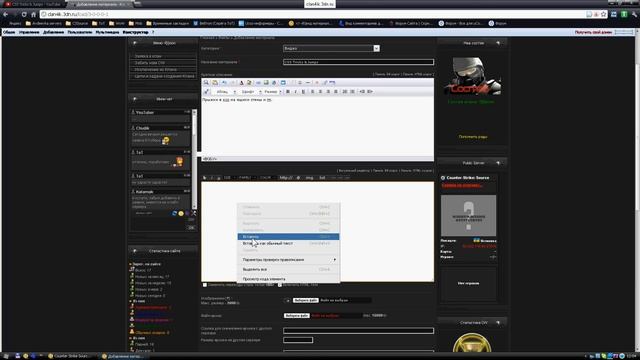Click the browser back button
Viewport: 640px width, 360px height.
click(6, 14)
